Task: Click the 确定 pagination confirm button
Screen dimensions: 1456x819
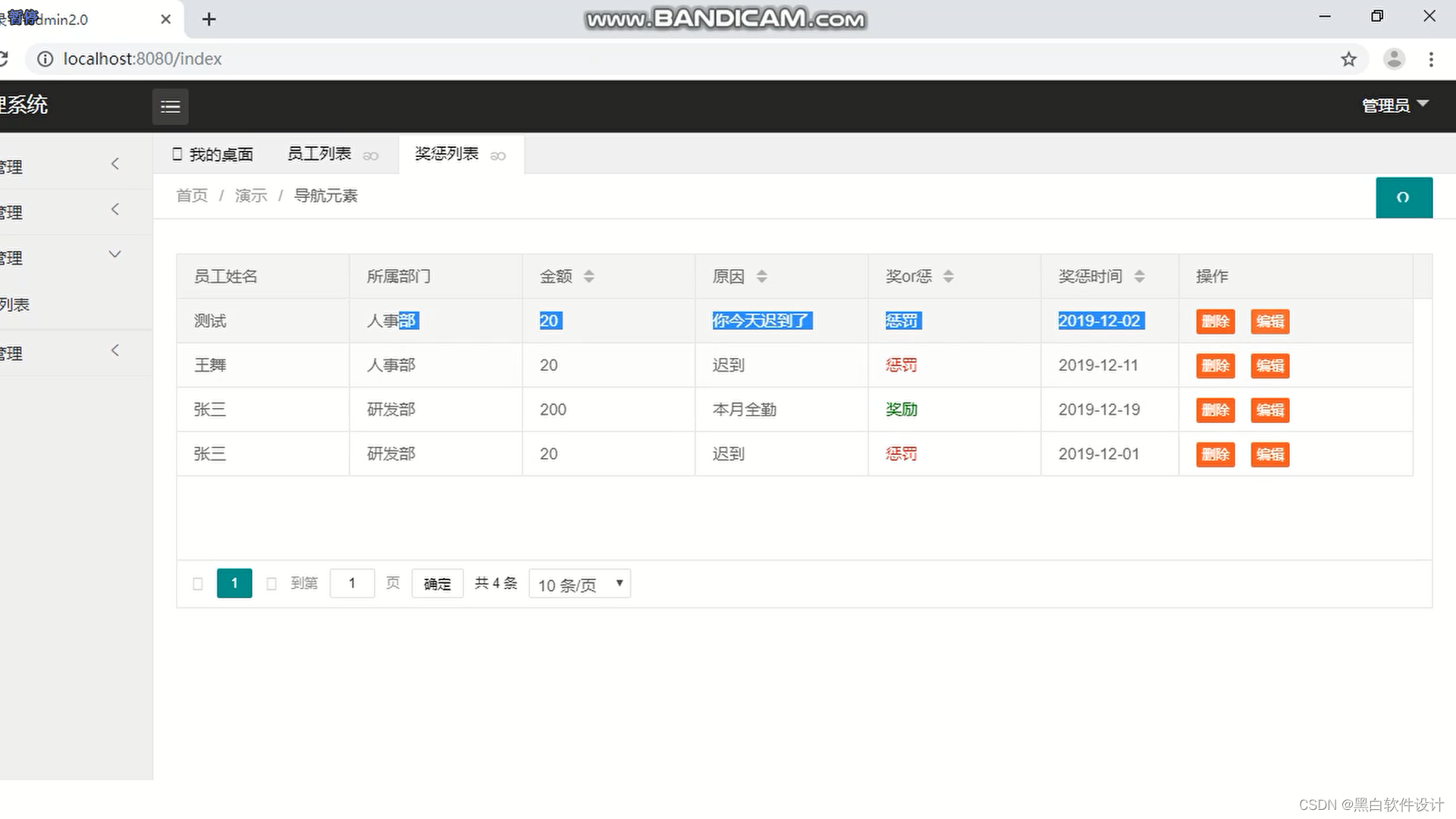Action: click(x=438, y=584)
